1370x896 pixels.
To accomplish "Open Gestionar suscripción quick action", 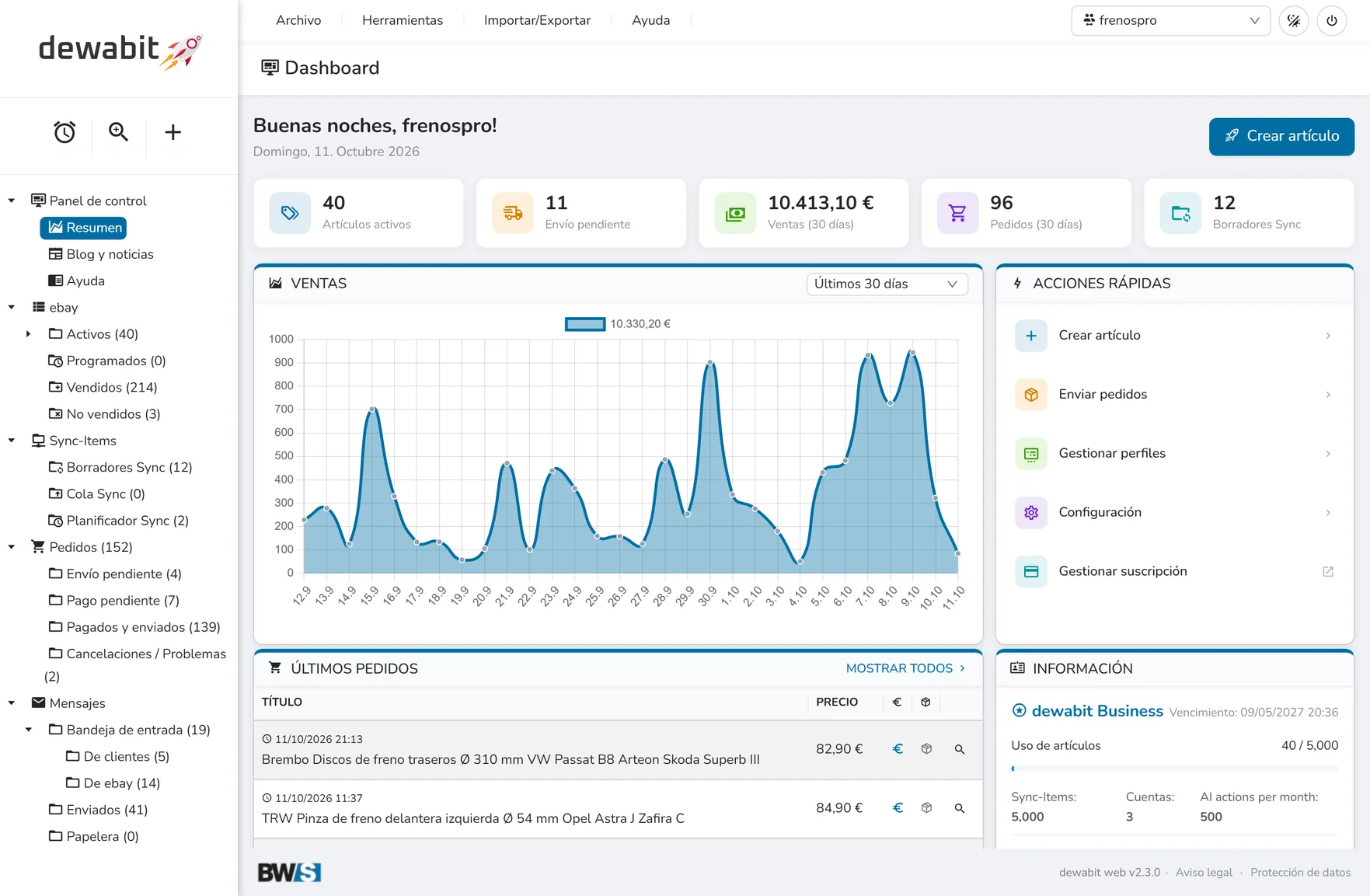I will [x=1174, y=572].
